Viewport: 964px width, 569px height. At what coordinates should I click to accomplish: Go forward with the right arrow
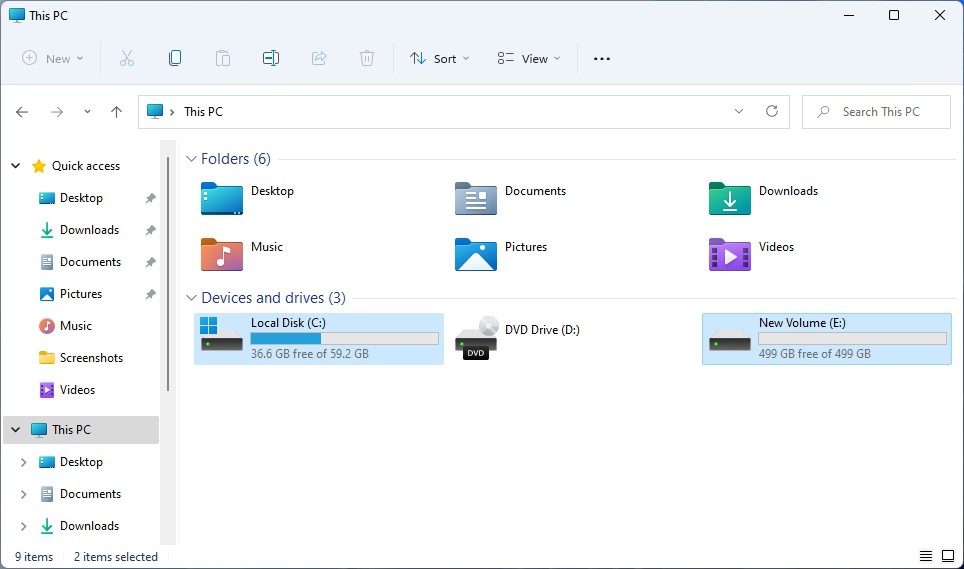click(x=57, y=112)
